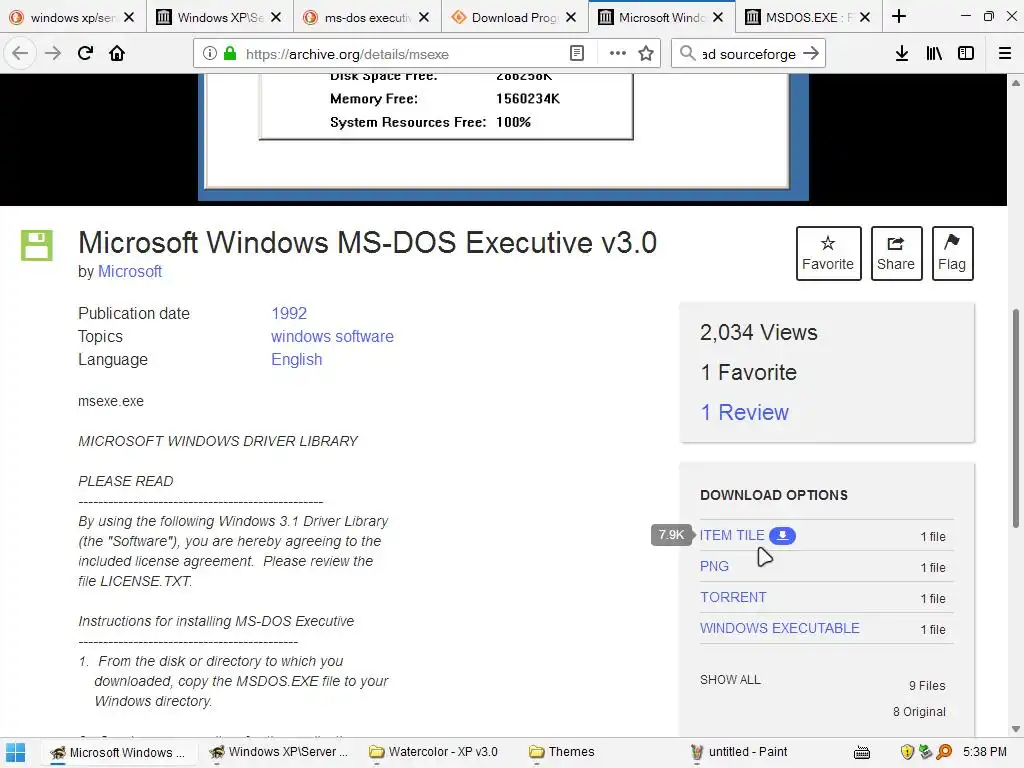Click the search magnifier icon

click(687, 54)
